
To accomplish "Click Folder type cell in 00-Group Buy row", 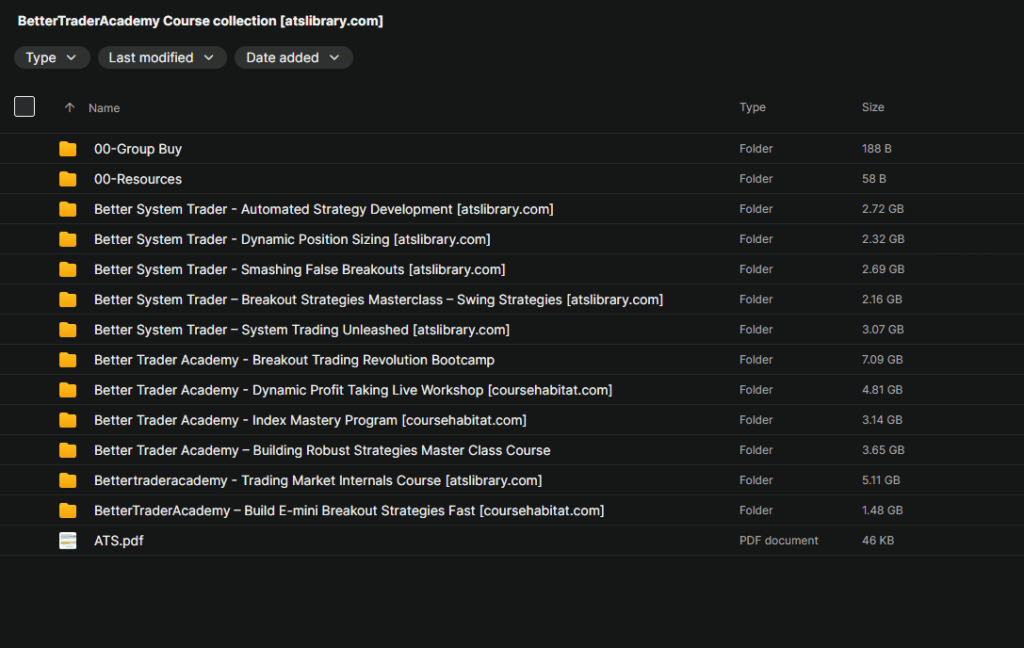I will pos(756,148).
